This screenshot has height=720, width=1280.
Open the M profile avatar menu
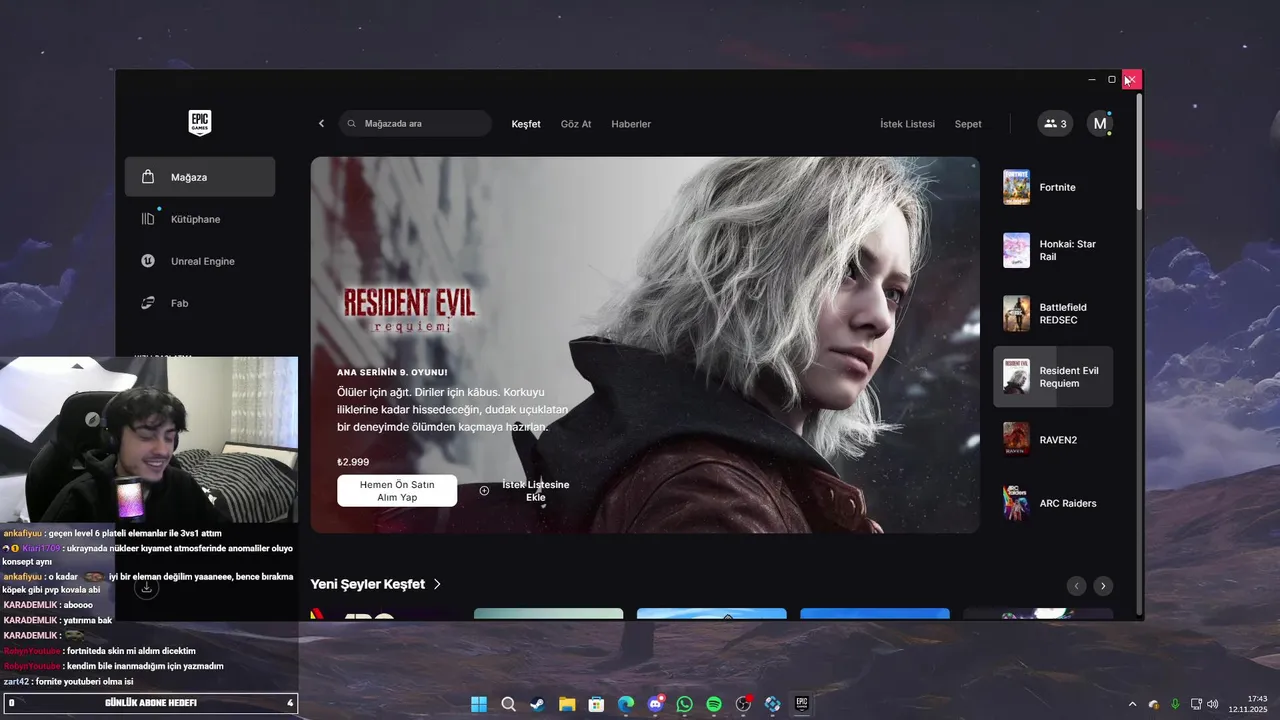[x=1100, y=124]
